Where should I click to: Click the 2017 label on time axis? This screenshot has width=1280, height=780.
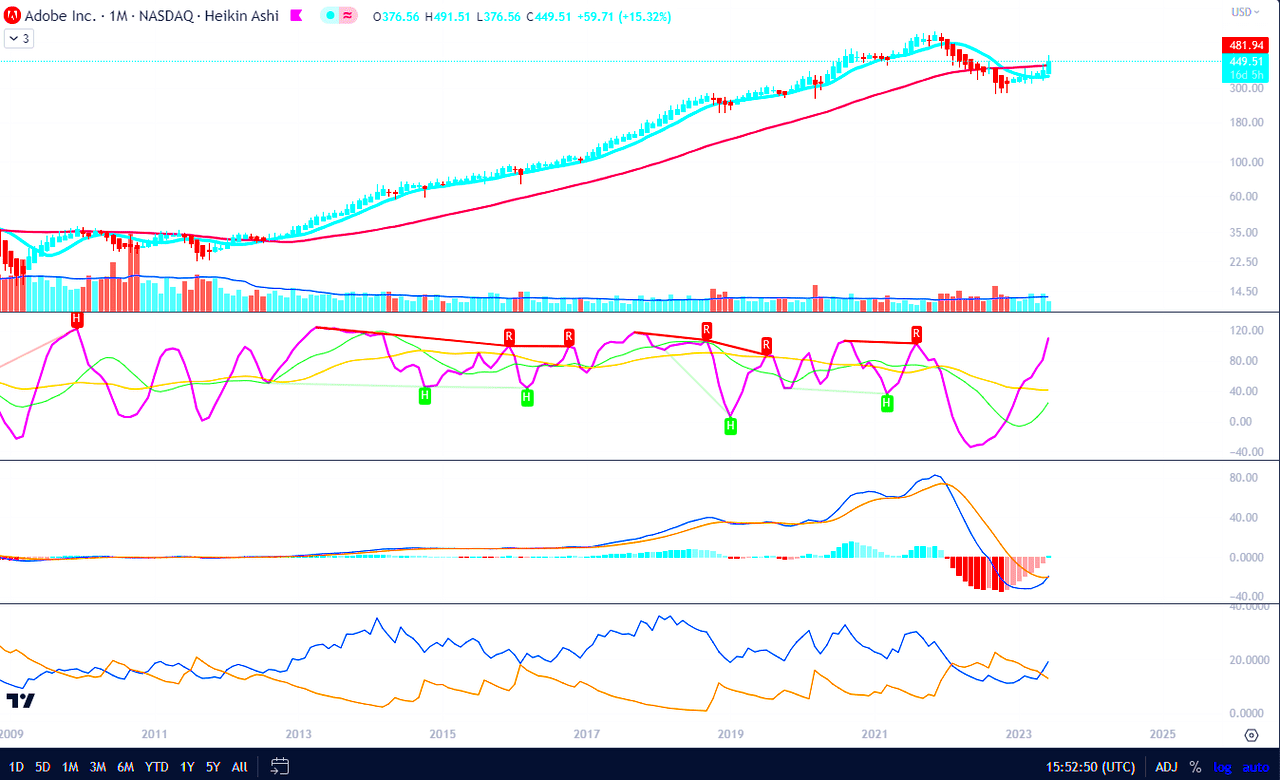586,734
